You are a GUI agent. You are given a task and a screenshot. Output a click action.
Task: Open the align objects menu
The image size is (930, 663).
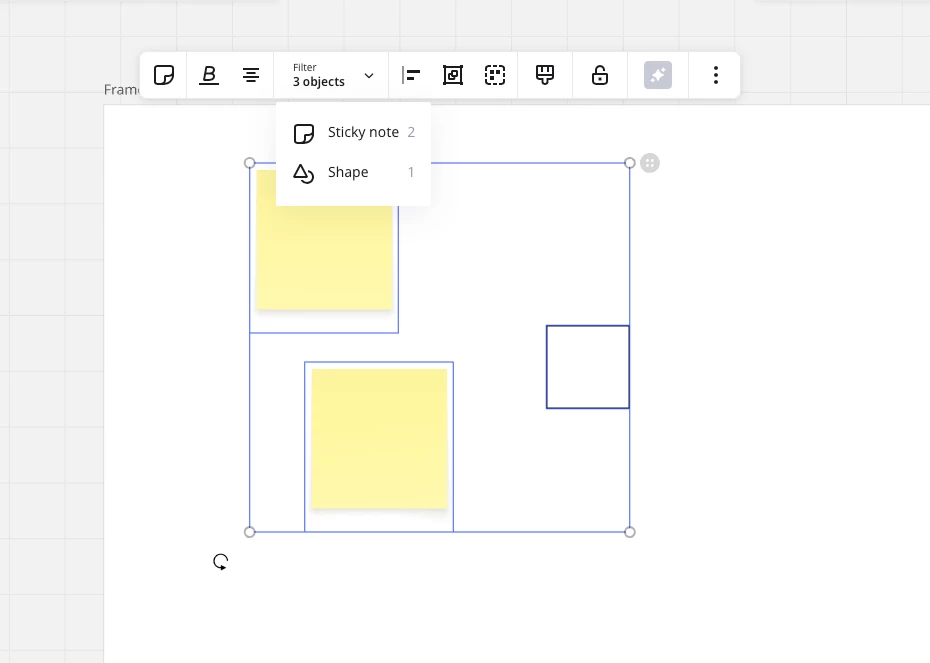(411, 75)
